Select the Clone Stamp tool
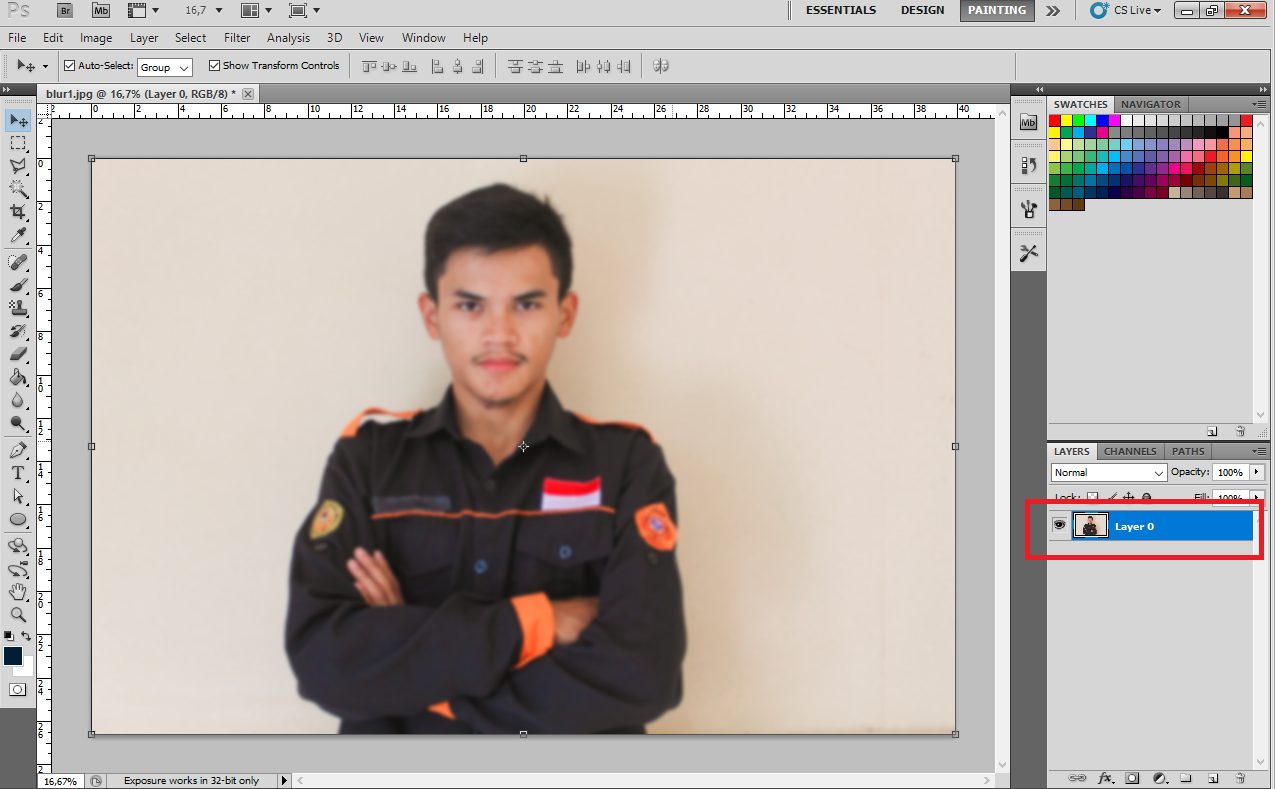The height and width of the screenshot is (789, 1275). click(x=18, y=308)
